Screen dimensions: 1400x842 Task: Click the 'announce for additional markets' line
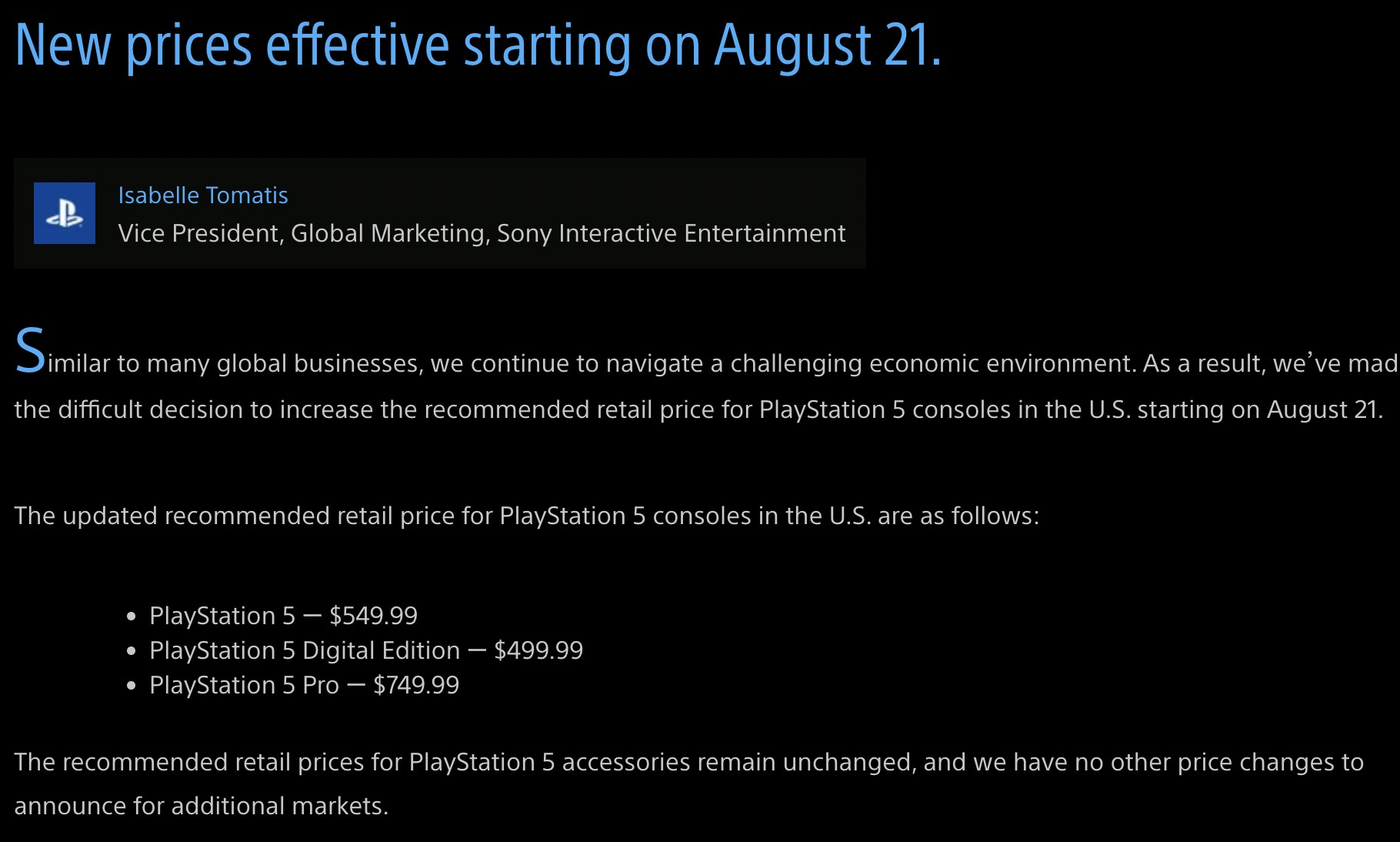point(201,806)
